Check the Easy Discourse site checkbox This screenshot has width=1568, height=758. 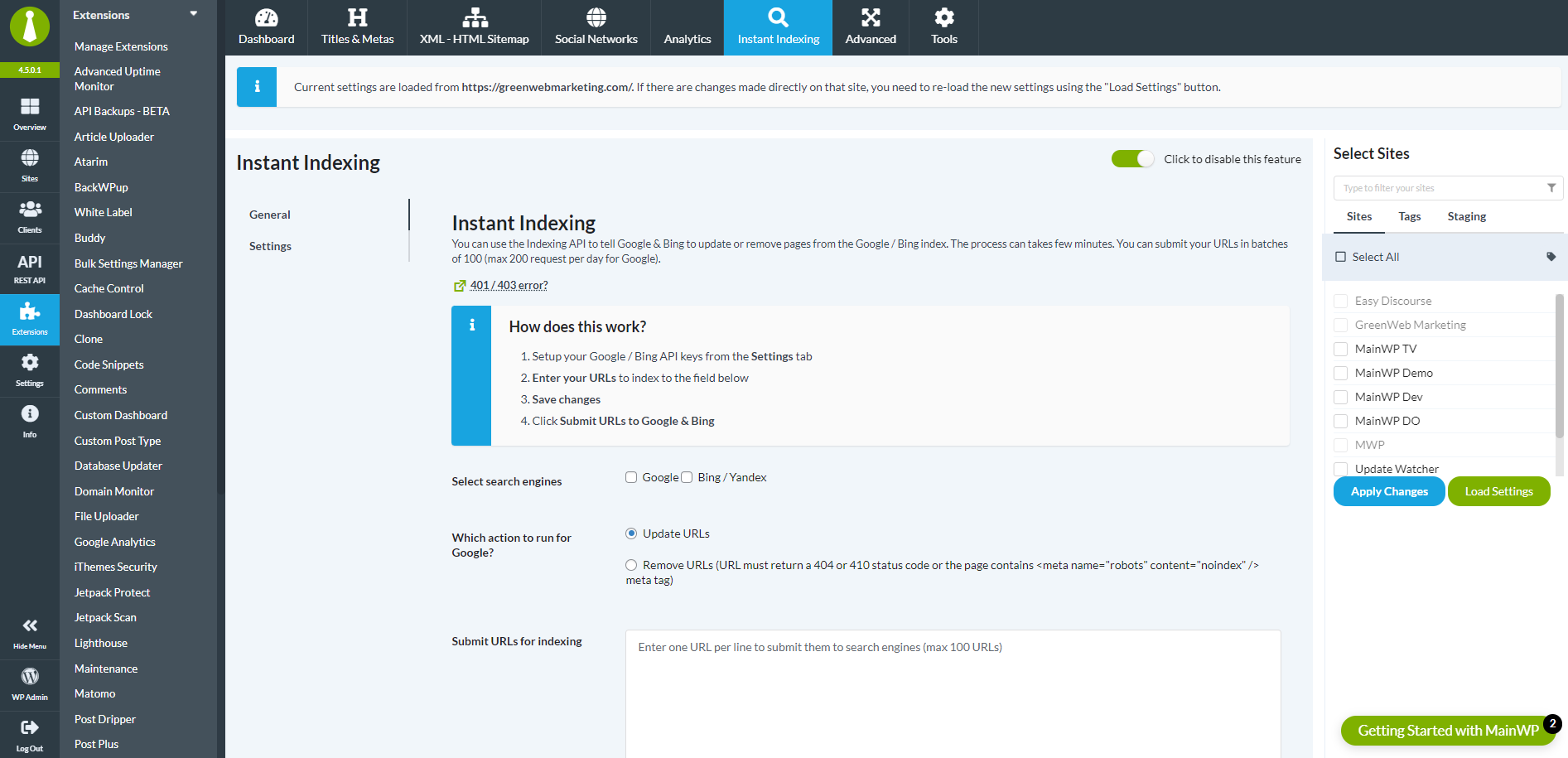[x=1340, y=301]
